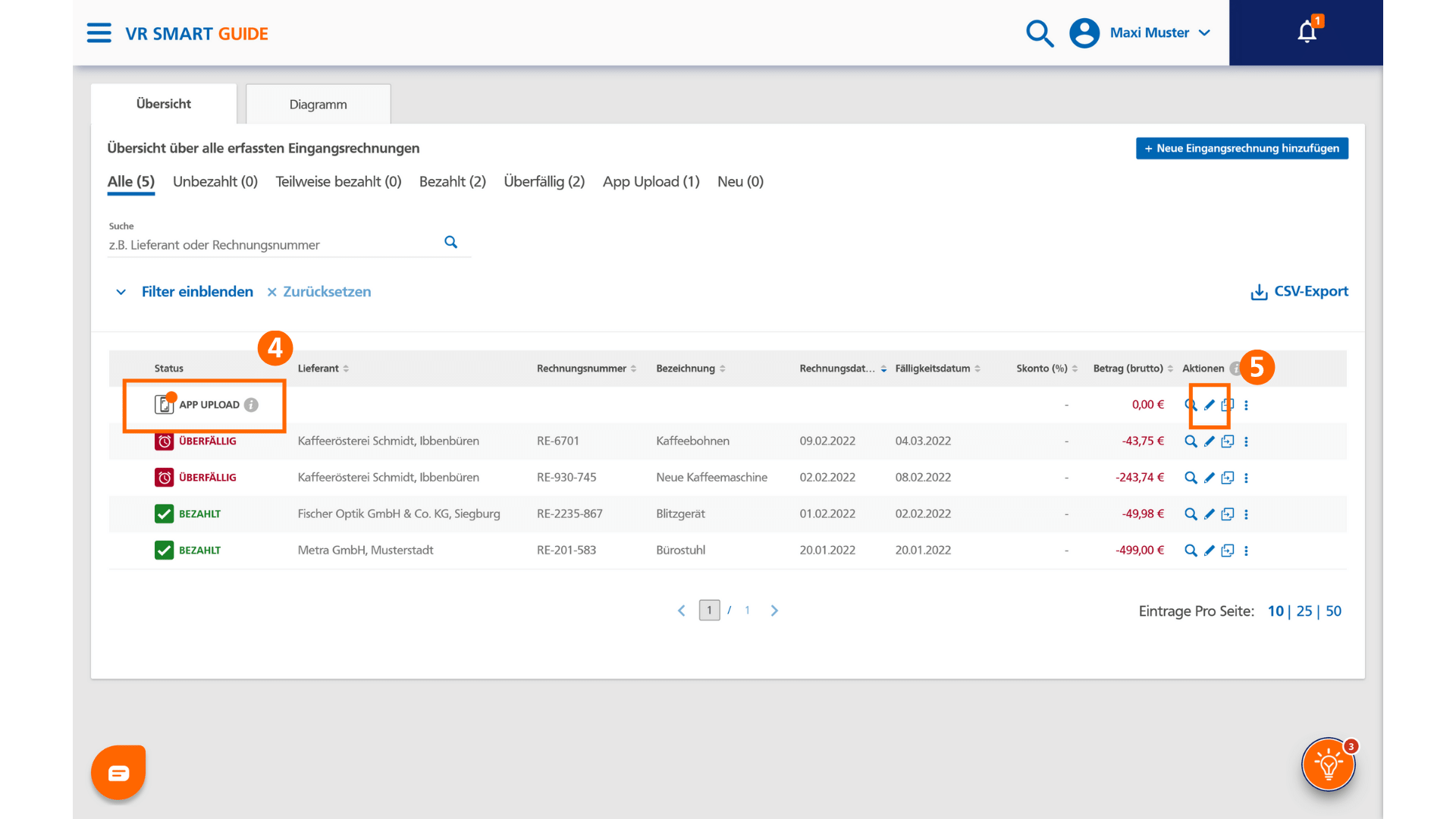Screen dimensions: 1456x819
Task: Open the orange chat widget
Action: pos(118,773)
